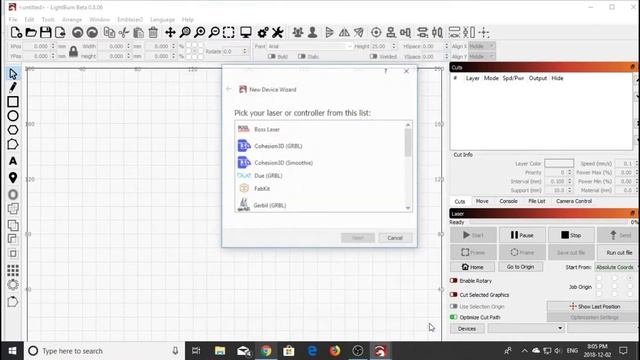Click the Home button

pos(472,267)
